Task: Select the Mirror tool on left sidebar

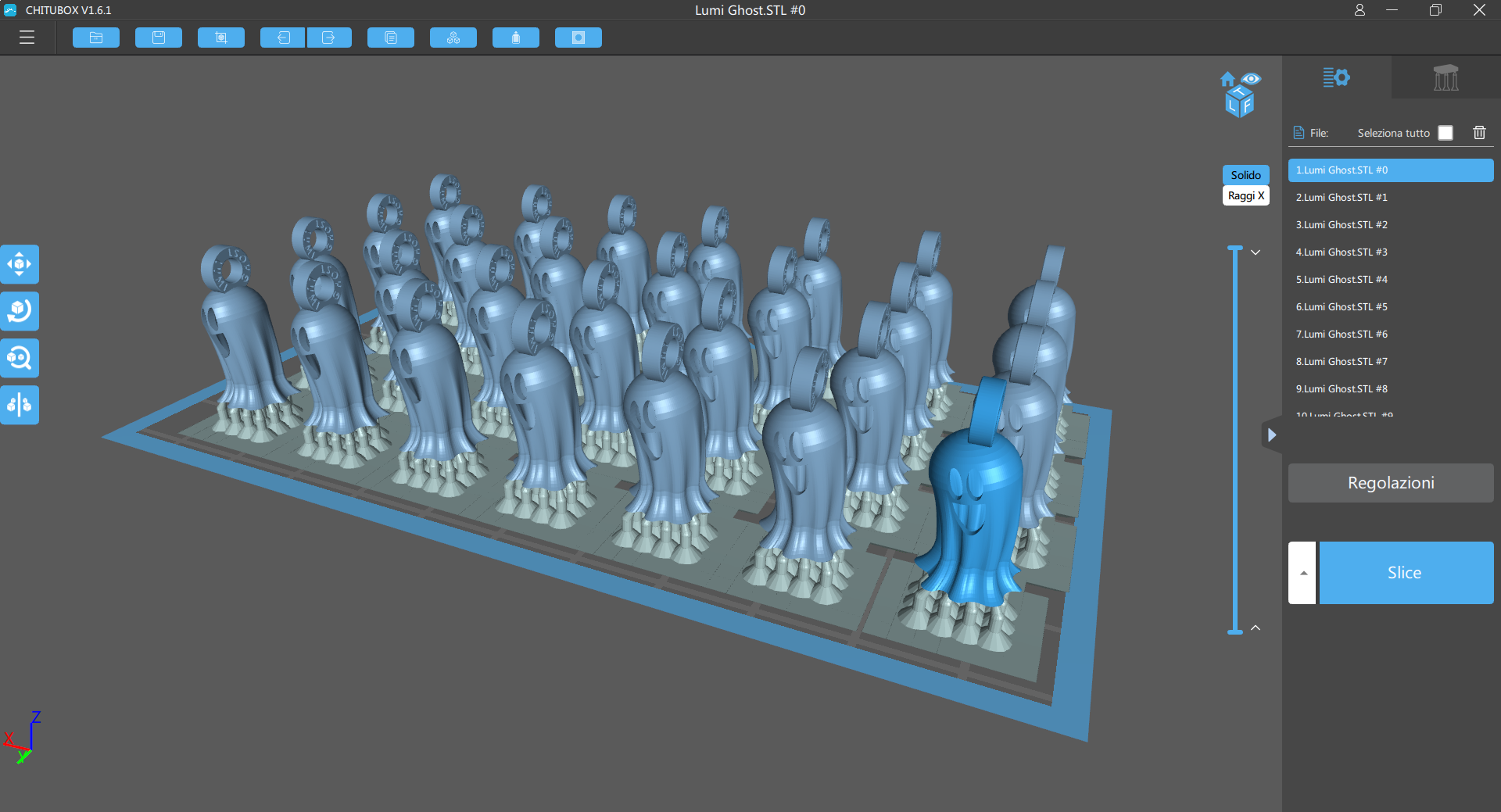Action: click(x=20, y=405)
